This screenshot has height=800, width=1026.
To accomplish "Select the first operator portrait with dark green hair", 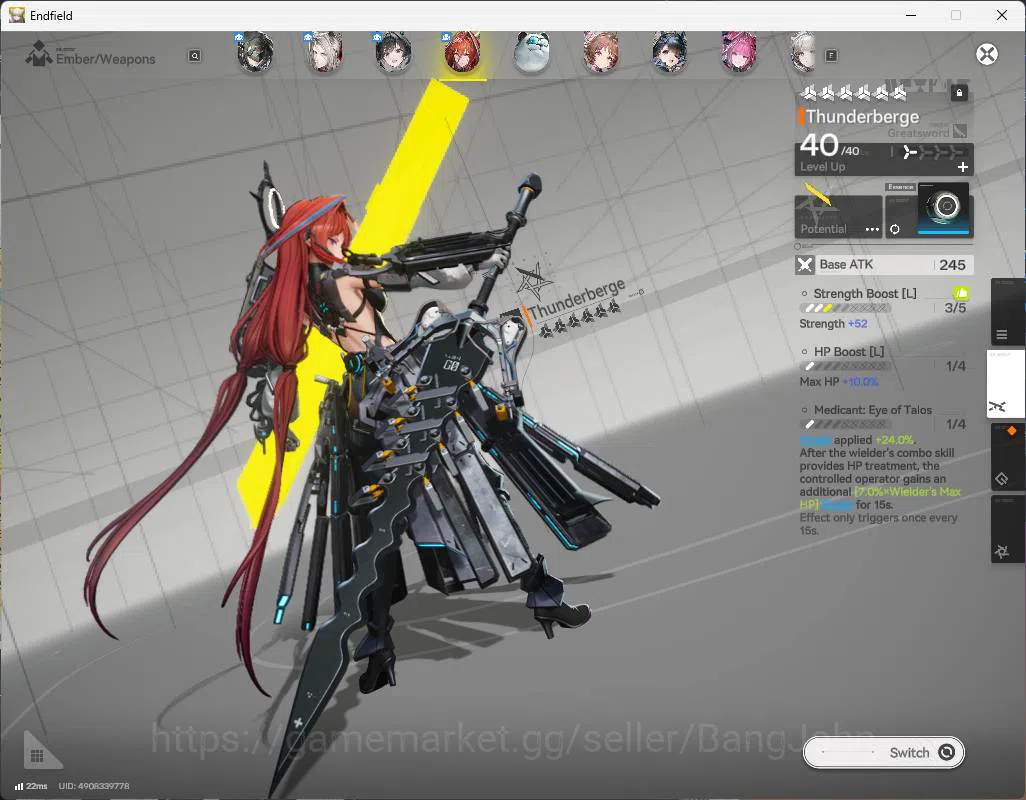I will 255,52.
